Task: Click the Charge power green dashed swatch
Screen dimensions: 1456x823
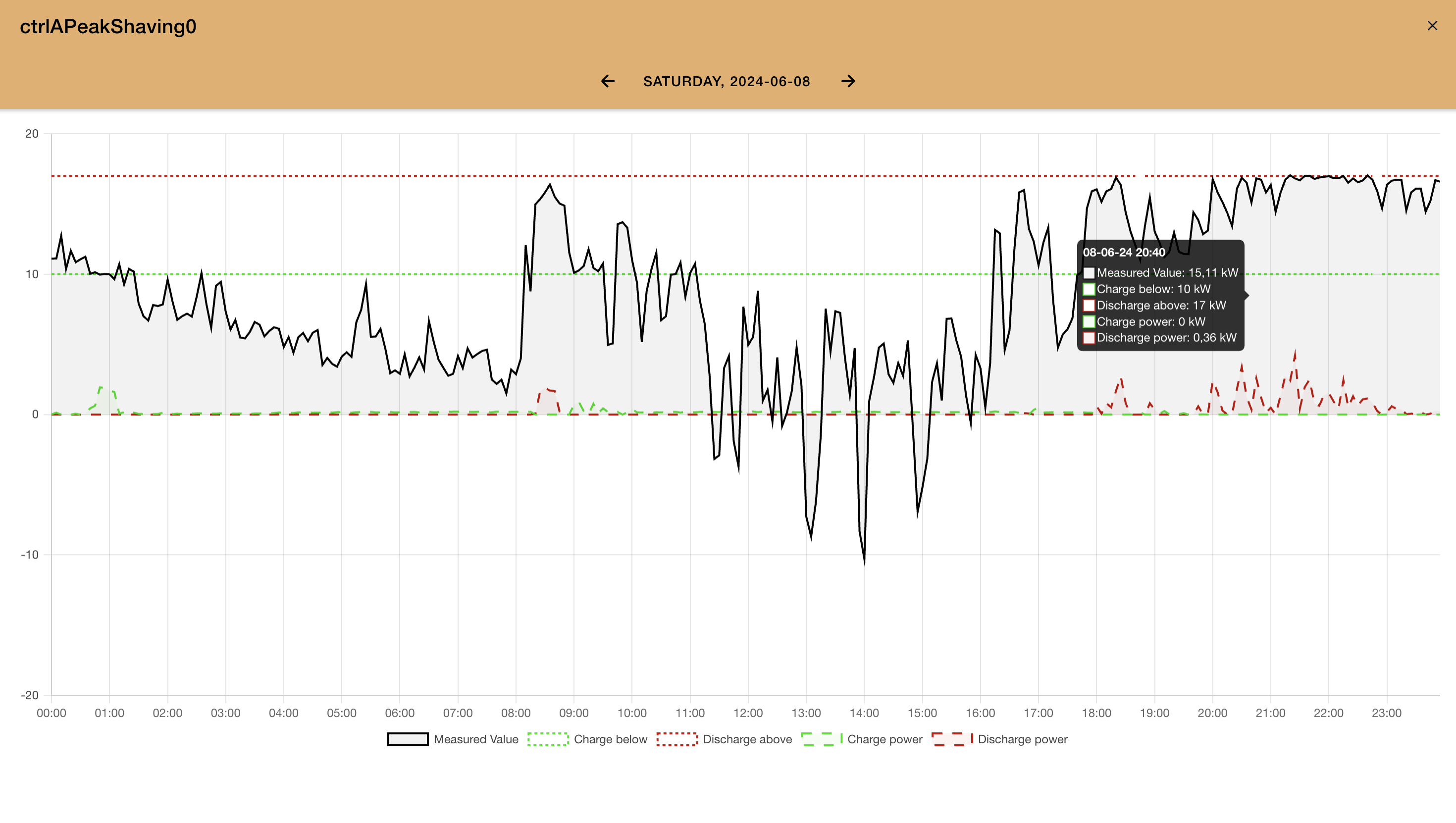Action: pos(821,739)
